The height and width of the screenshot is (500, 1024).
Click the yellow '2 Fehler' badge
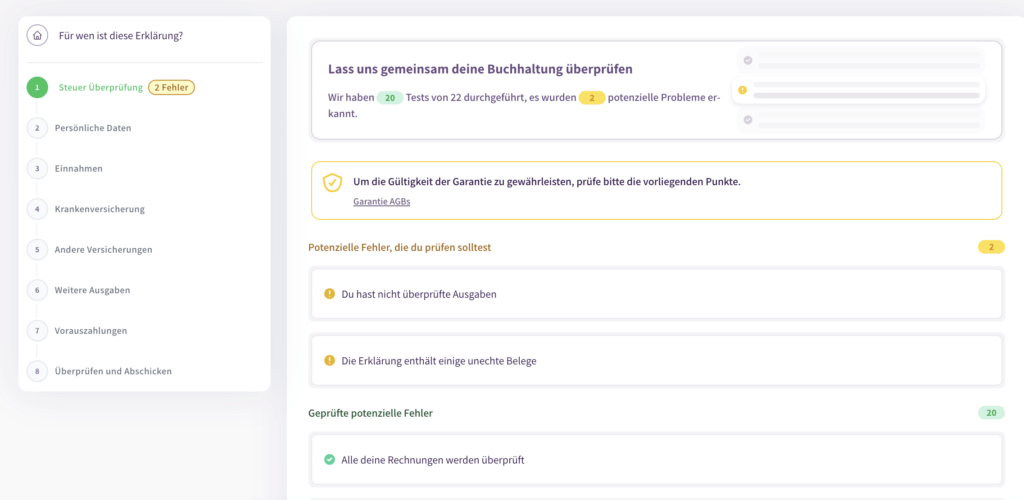tap(171, 87)
